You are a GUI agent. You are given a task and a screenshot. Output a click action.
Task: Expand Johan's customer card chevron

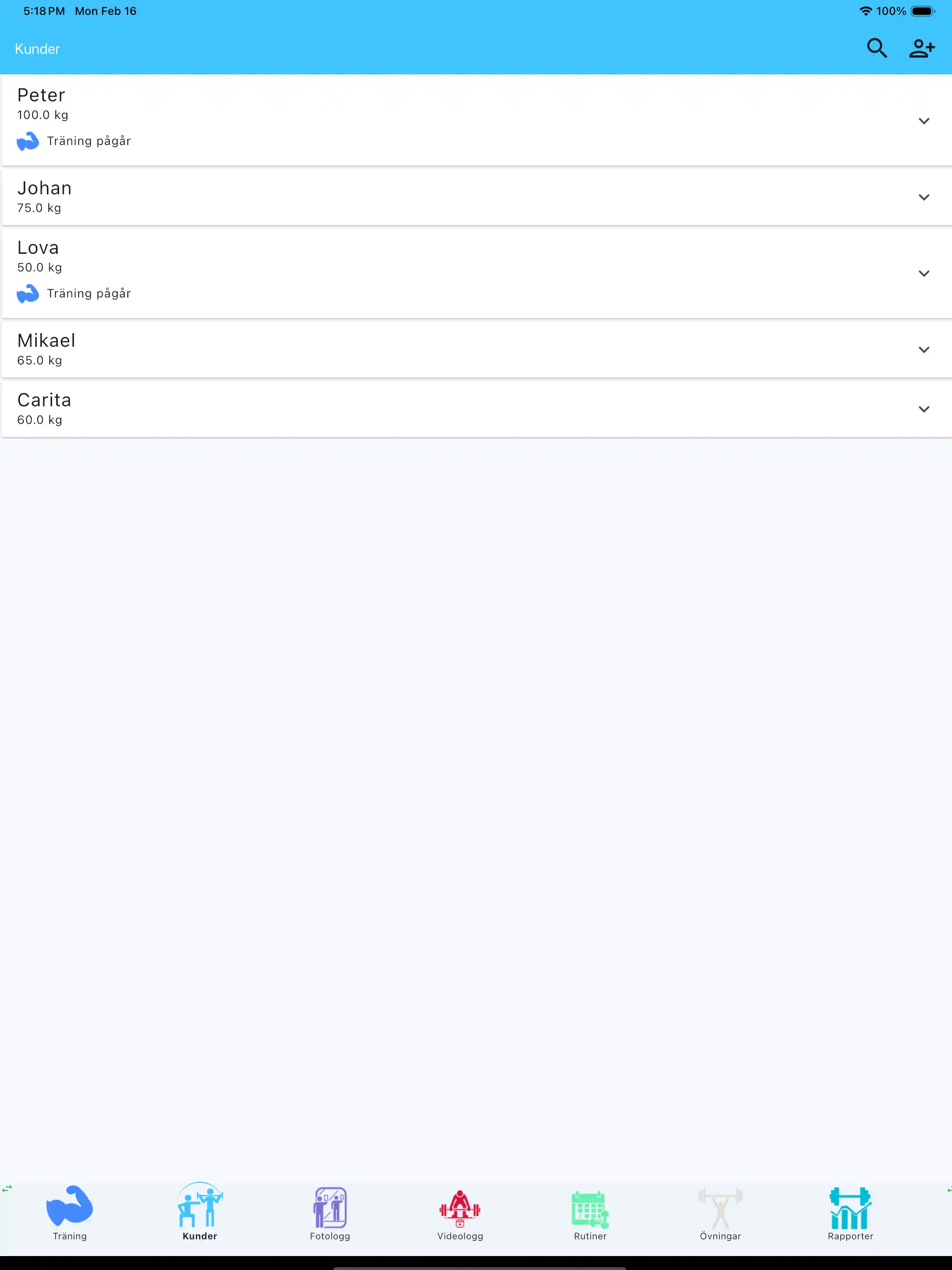click(x=923, y=198)
